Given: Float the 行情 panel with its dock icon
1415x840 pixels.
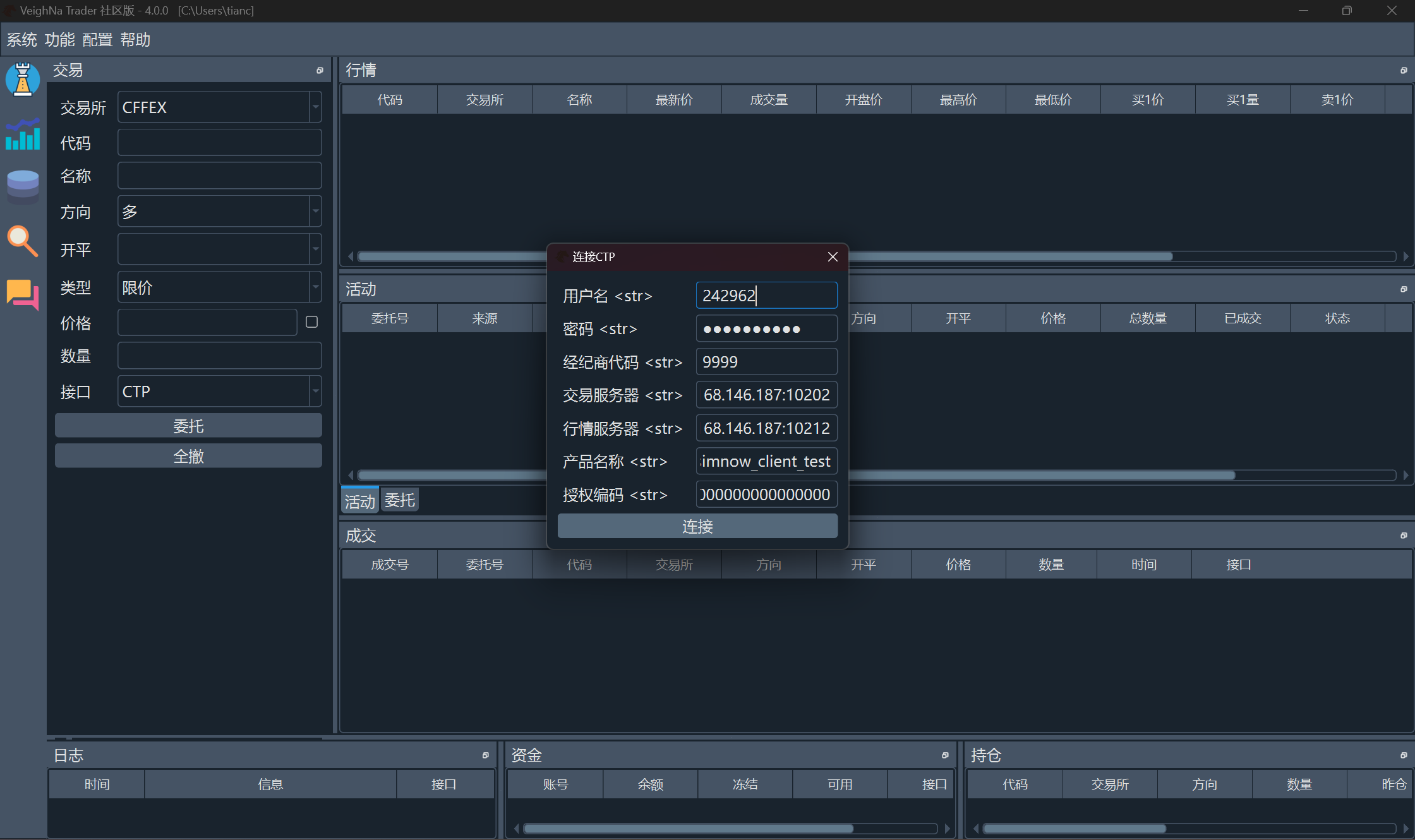Looking at the screenshot, I should (1404, 70).
